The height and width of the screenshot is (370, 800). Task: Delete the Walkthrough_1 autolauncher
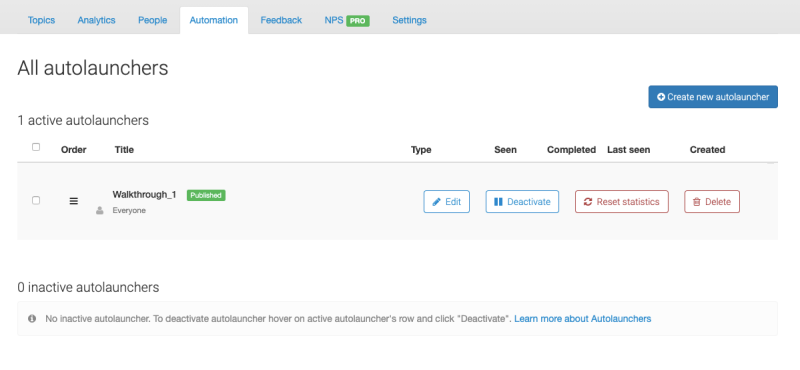pyautogui.click(x=712, y=202)
